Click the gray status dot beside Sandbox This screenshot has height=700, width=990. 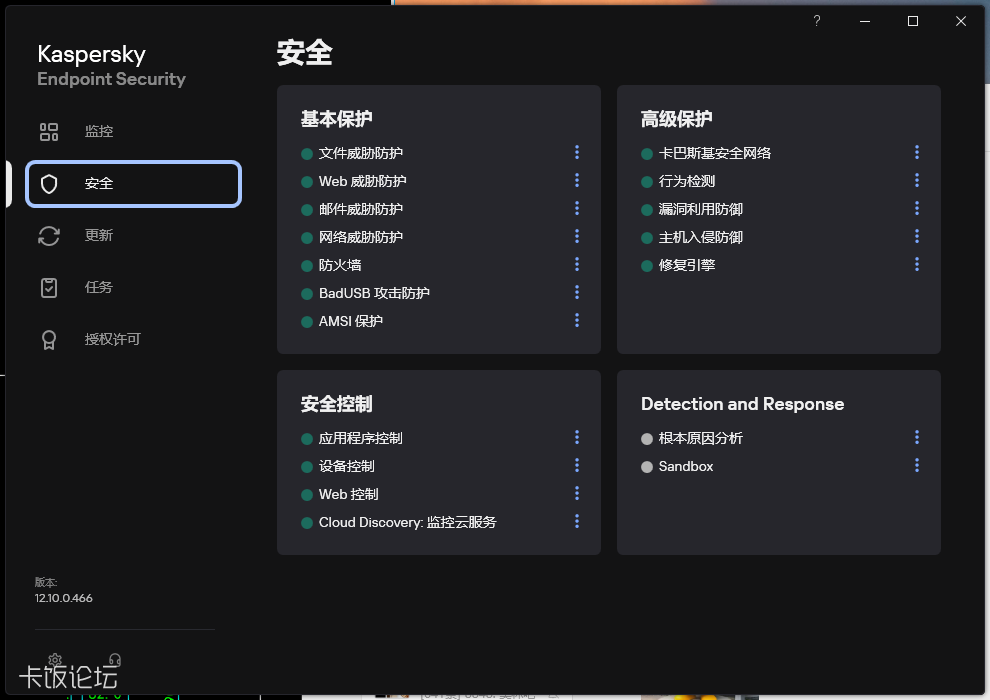647,467
